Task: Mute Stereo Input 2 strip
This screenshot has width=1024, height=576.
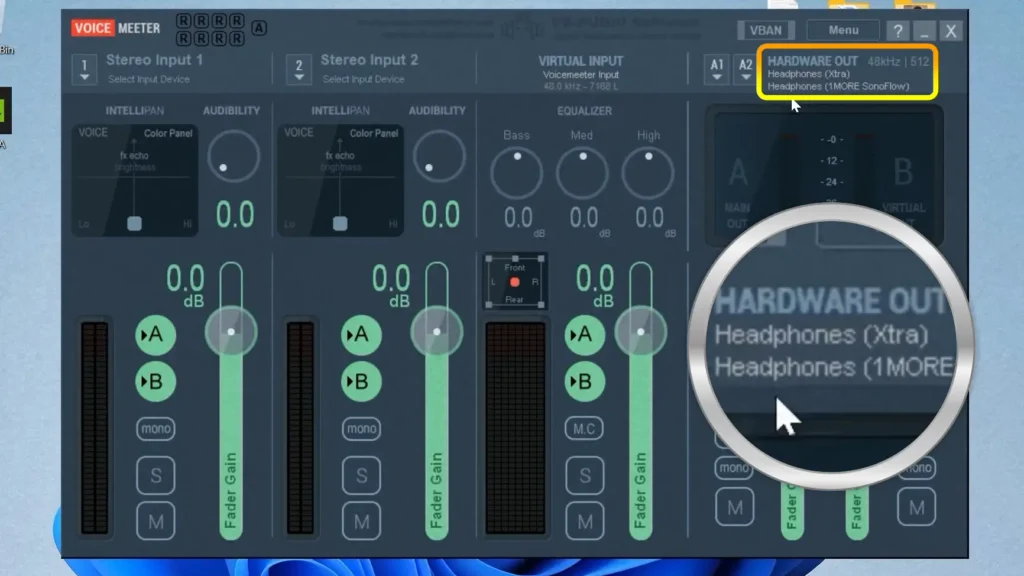Action: pyautogui.click(x=361, y=521)
